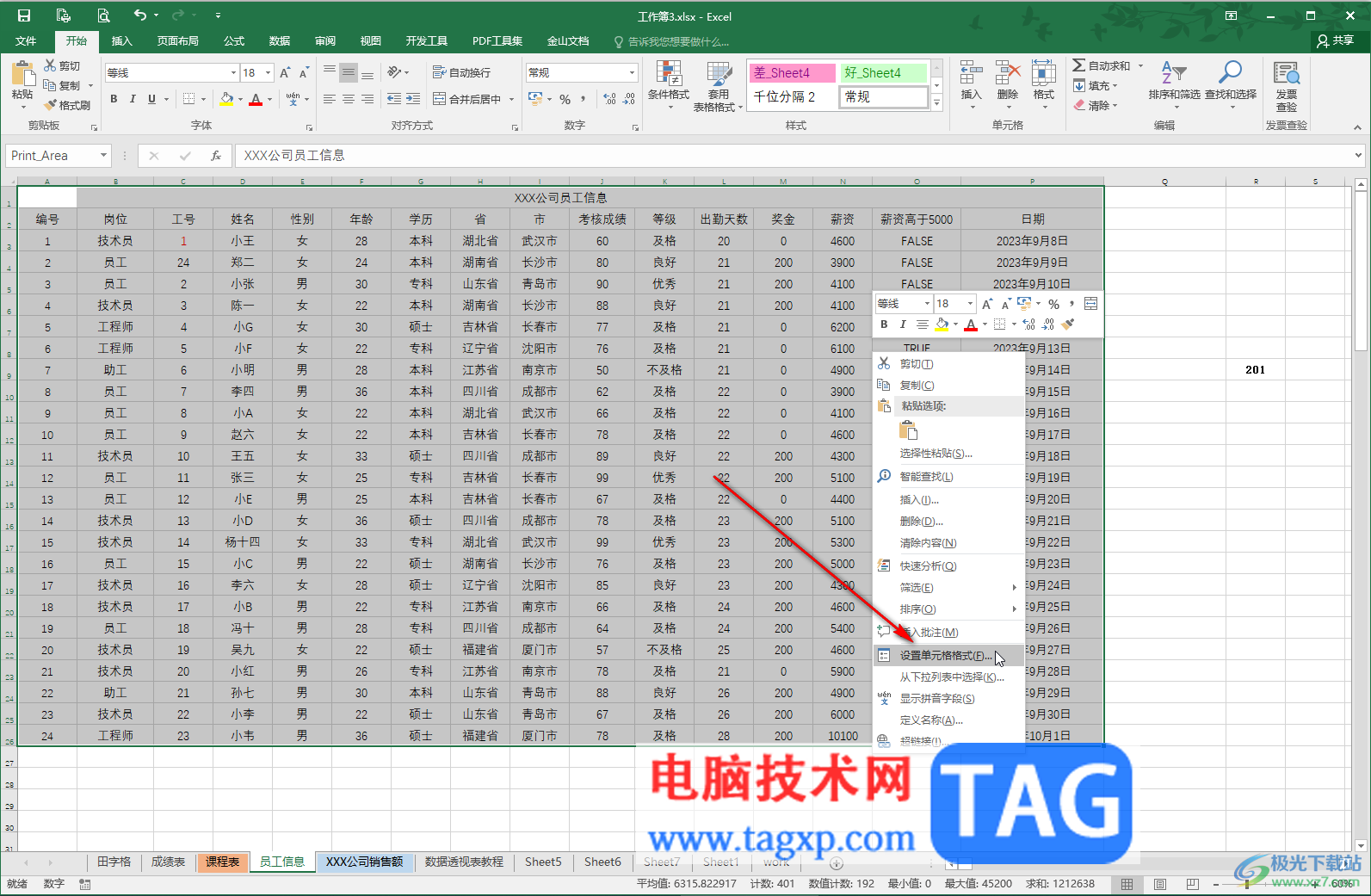Click the Save icon in quick access toolbar

(24, 15)
